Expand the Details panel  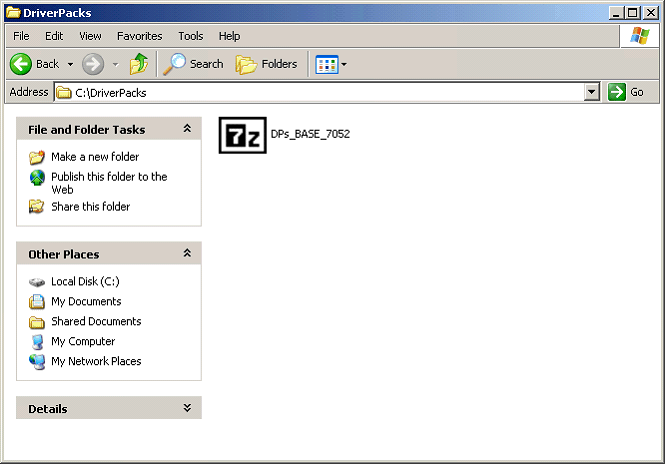tap(187, 408)
